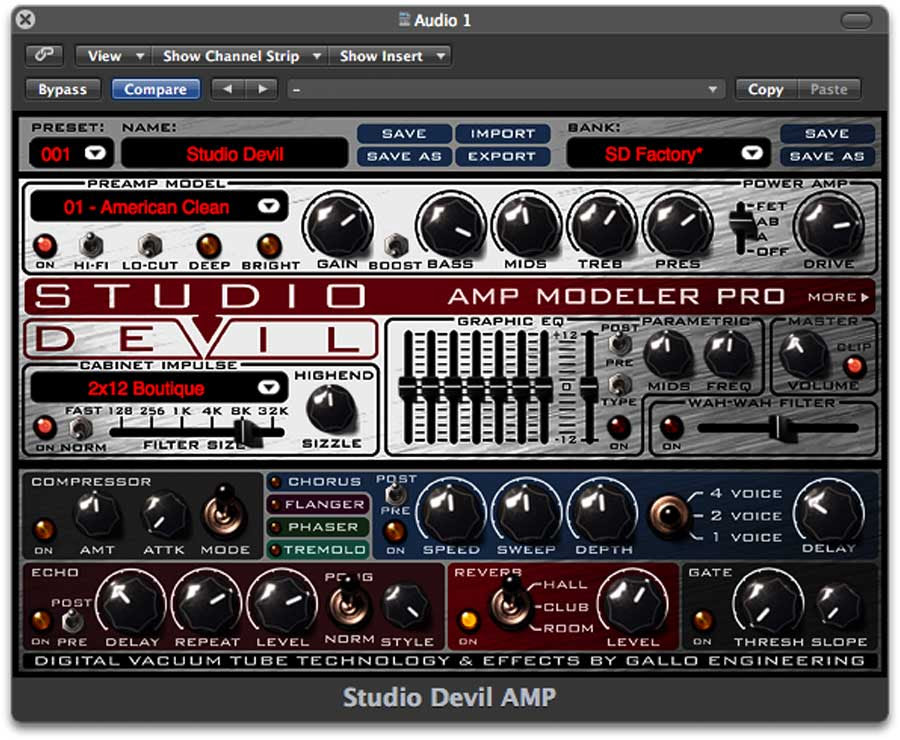Click the Copy button
The width and height of the screenshot is (900, 740).
(766, 89)
